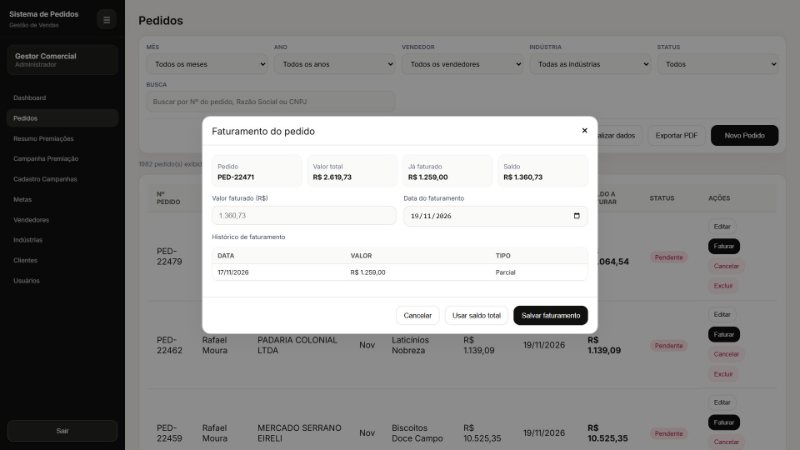Open Resumo Premiações in the sidebar
800x450 pixels.
(63, 138)
